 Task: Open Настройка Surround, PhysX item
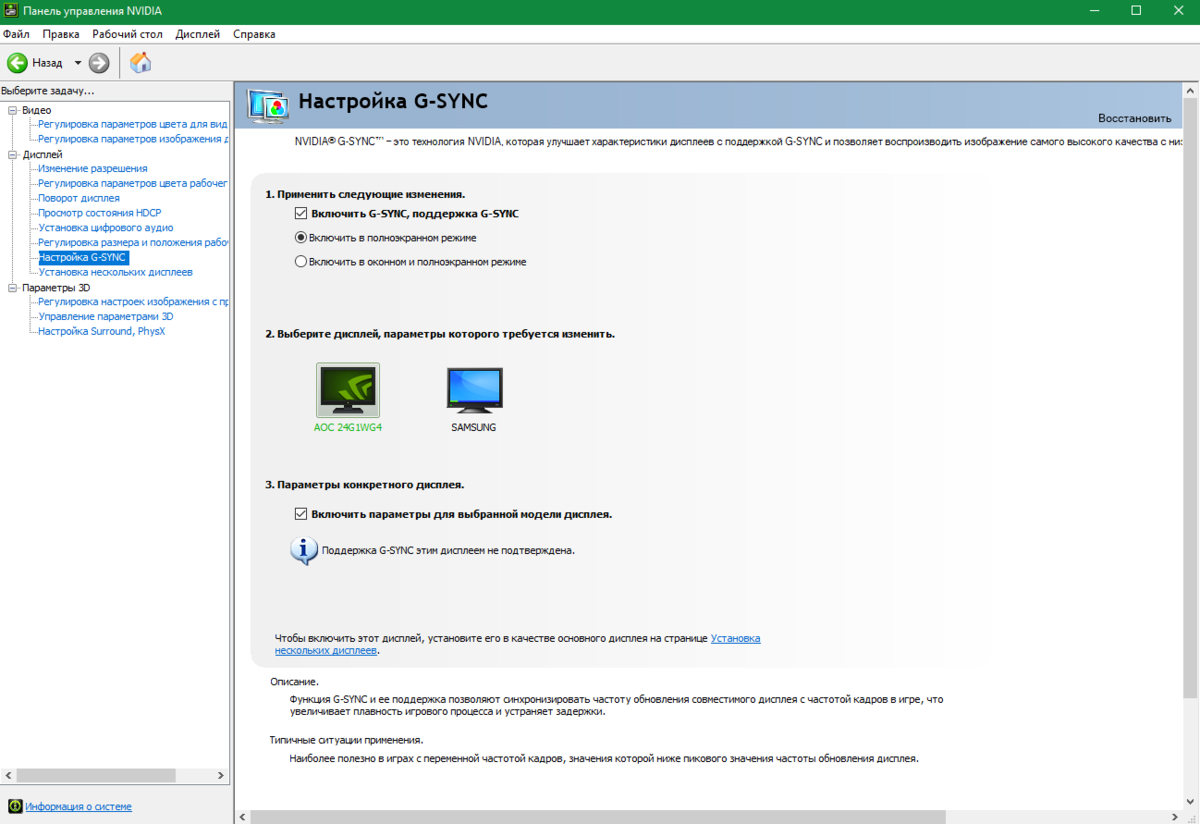click(x=101, y=331)
